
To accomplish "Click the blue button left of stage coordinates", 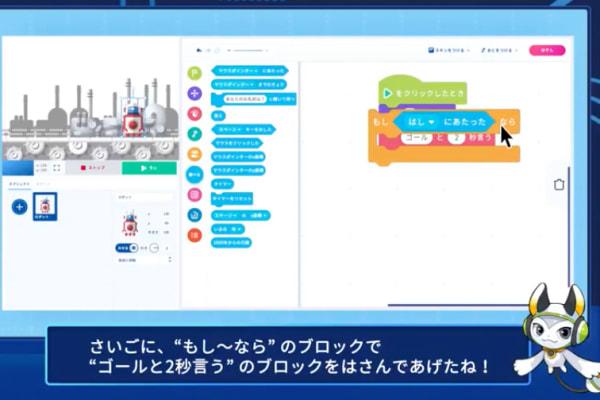I will (18, 168).
